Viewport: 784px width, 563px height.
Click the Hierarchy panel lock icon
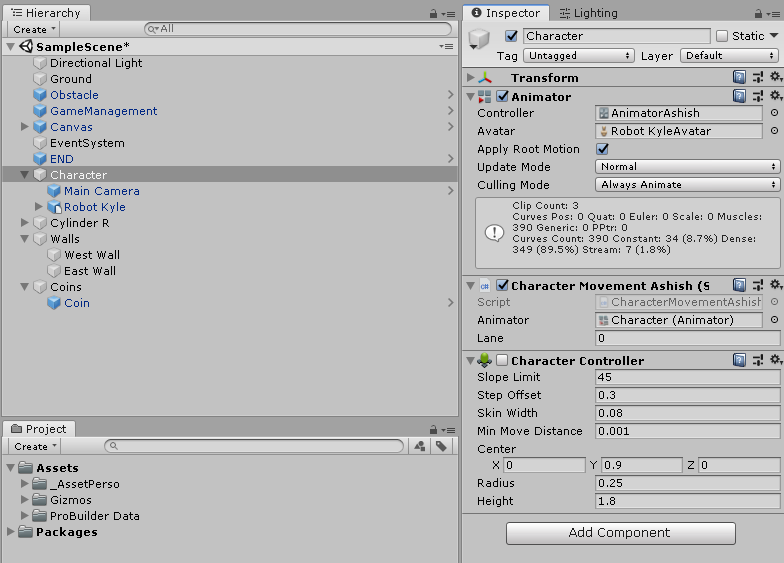434,14
